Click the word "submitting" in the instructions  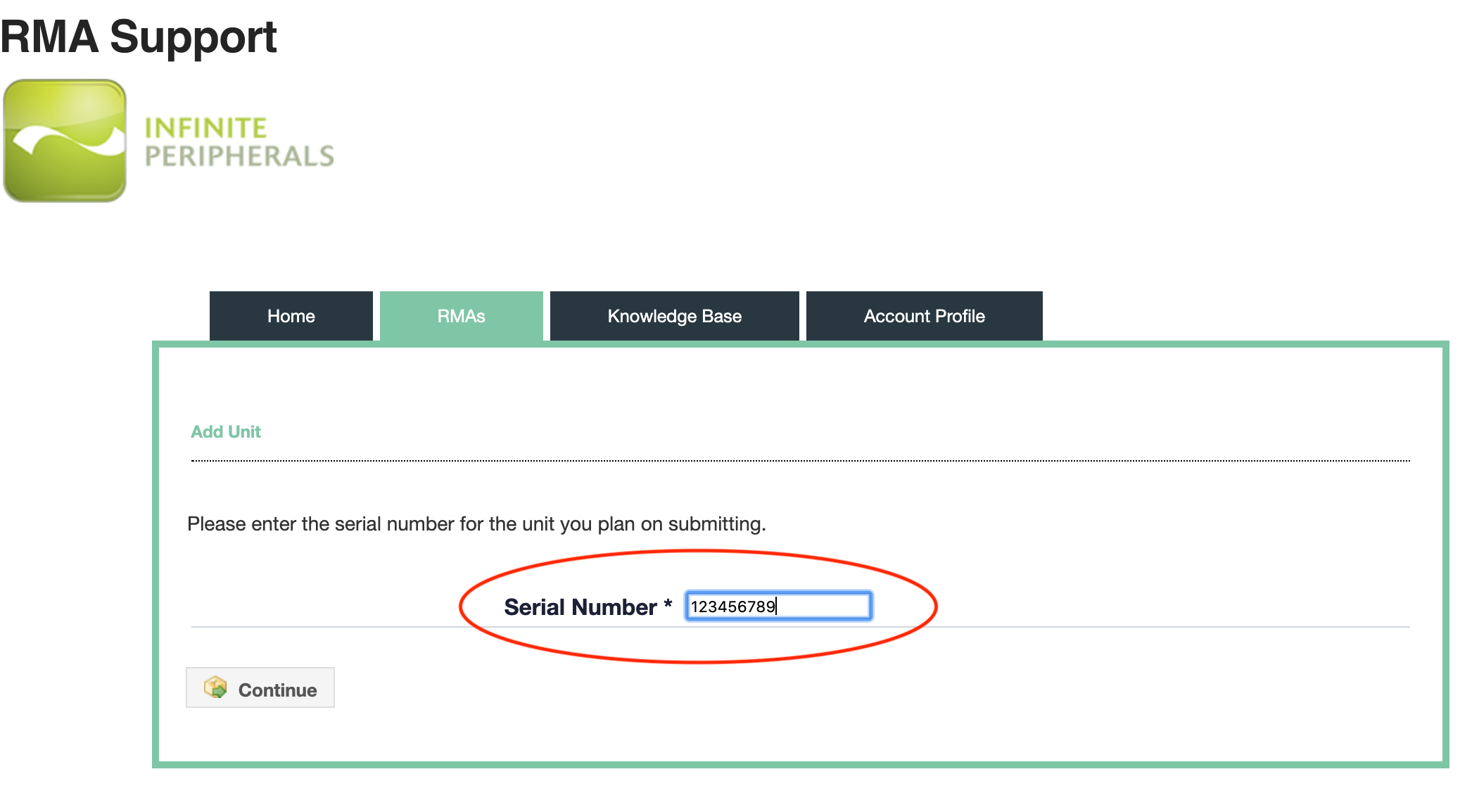click(716, 524)
